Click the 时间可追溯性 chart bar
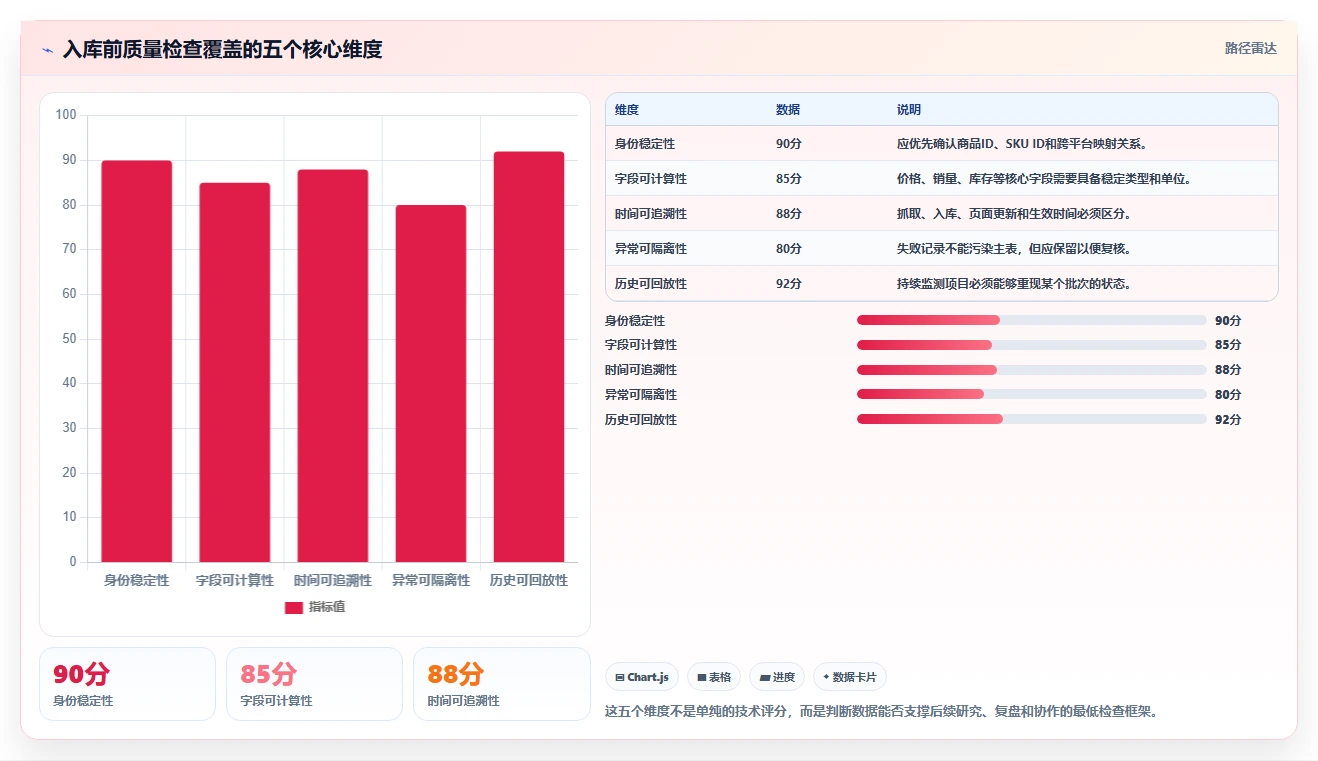The image size is (1318, 761). 333,366
